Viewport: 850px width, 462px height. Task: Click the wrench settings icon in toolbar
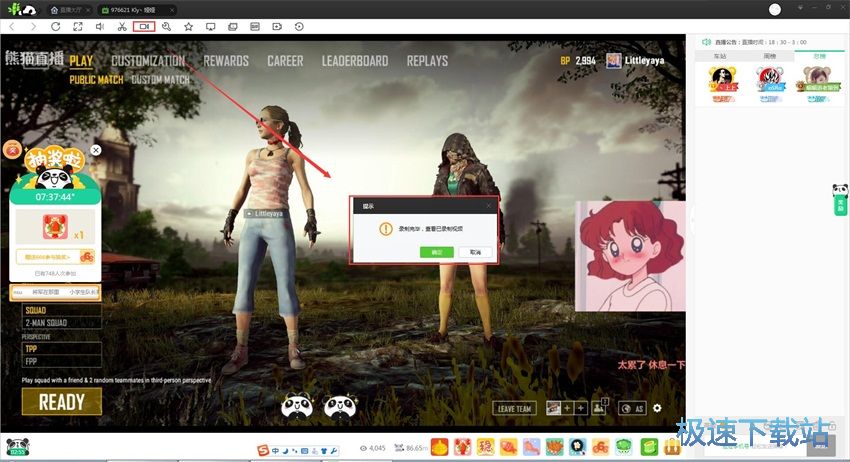pos(166,27)
